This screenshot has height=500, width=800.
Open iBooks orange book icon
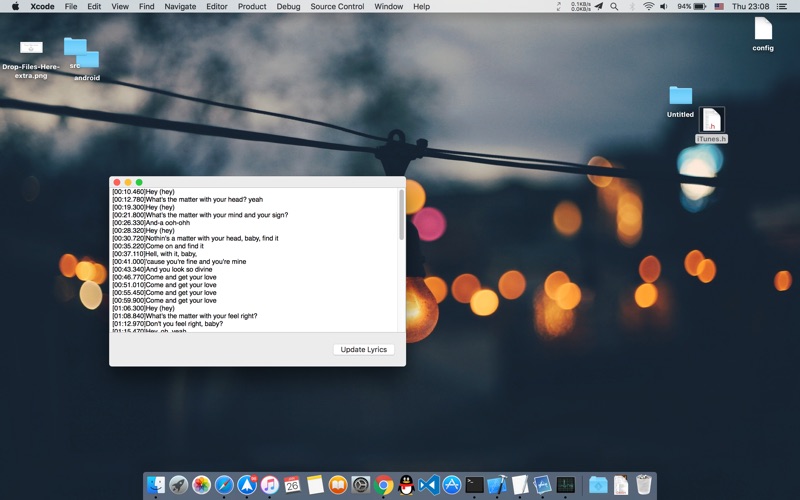pos(338,485)
